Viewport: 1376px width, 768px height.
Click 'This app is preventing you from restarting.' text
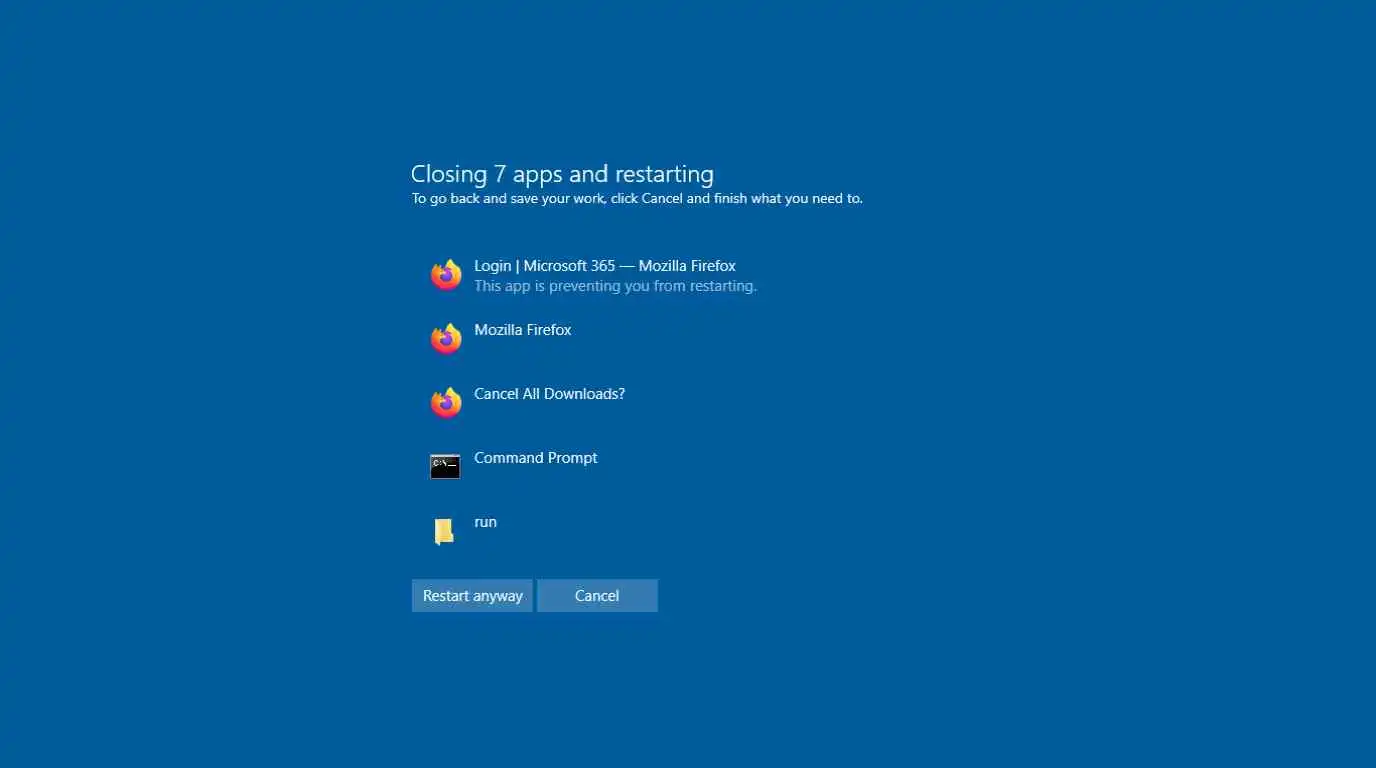(615, 286)
